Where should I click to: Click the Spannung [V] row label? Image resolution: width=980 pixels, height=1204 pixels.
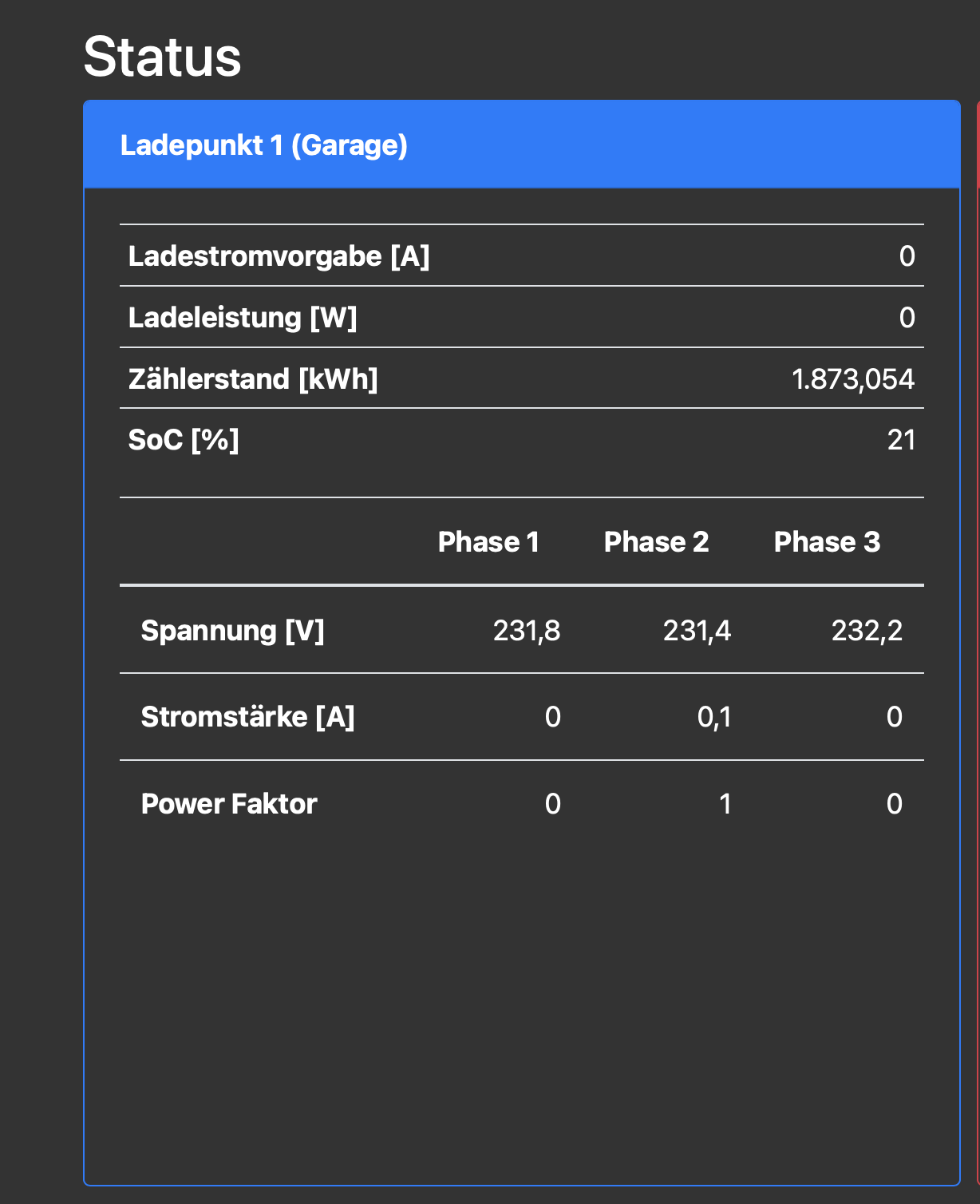(x=232, y=631)
